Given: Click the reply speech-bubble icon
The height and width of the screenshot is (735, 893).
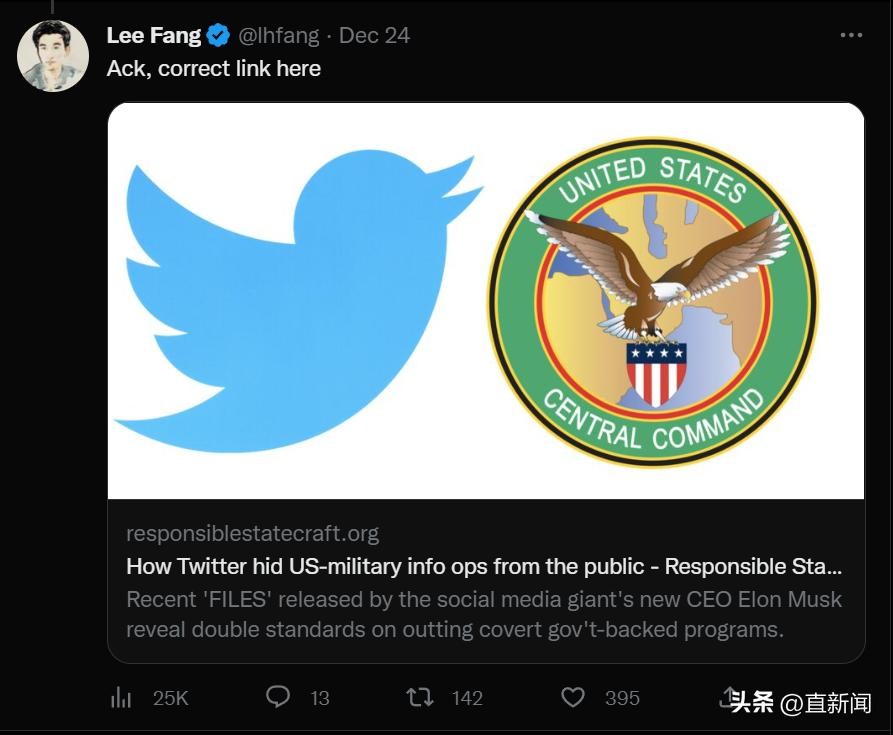Looking at the screenshot, I should coord(278,697).
